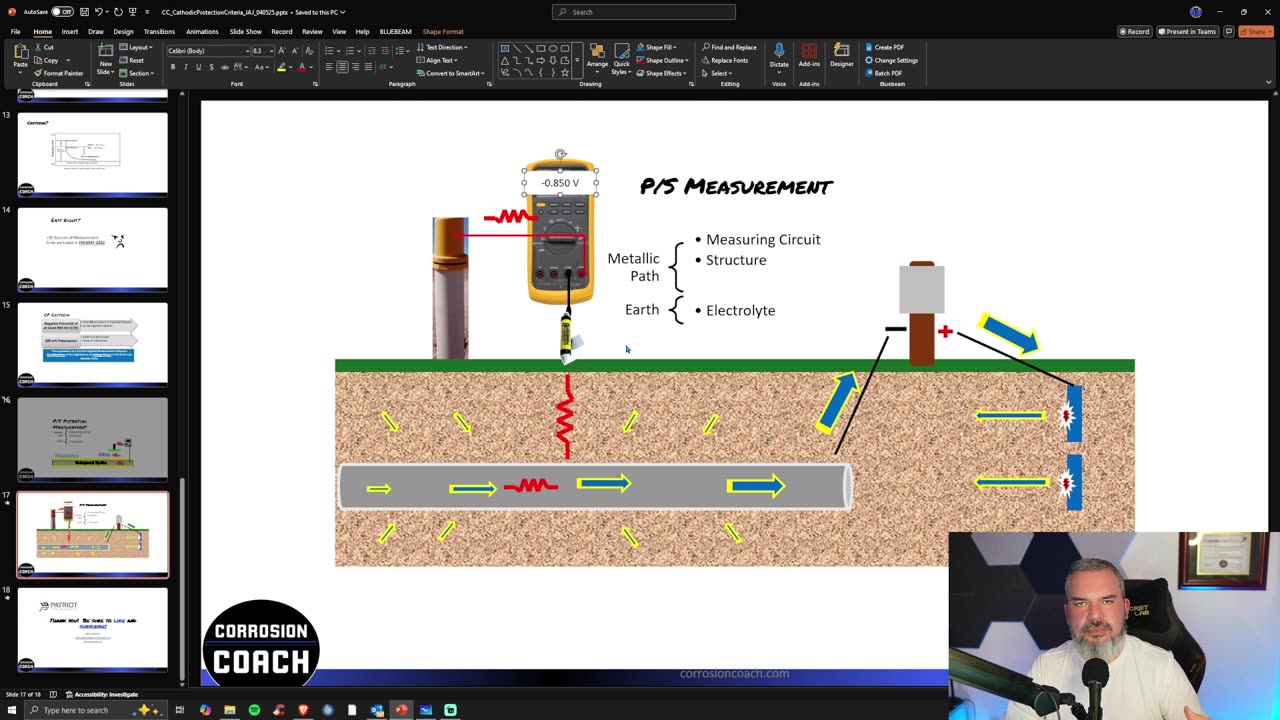Open the BLUEBEAM tab
The image size is (1280, 720).
(x=395, y=32)
